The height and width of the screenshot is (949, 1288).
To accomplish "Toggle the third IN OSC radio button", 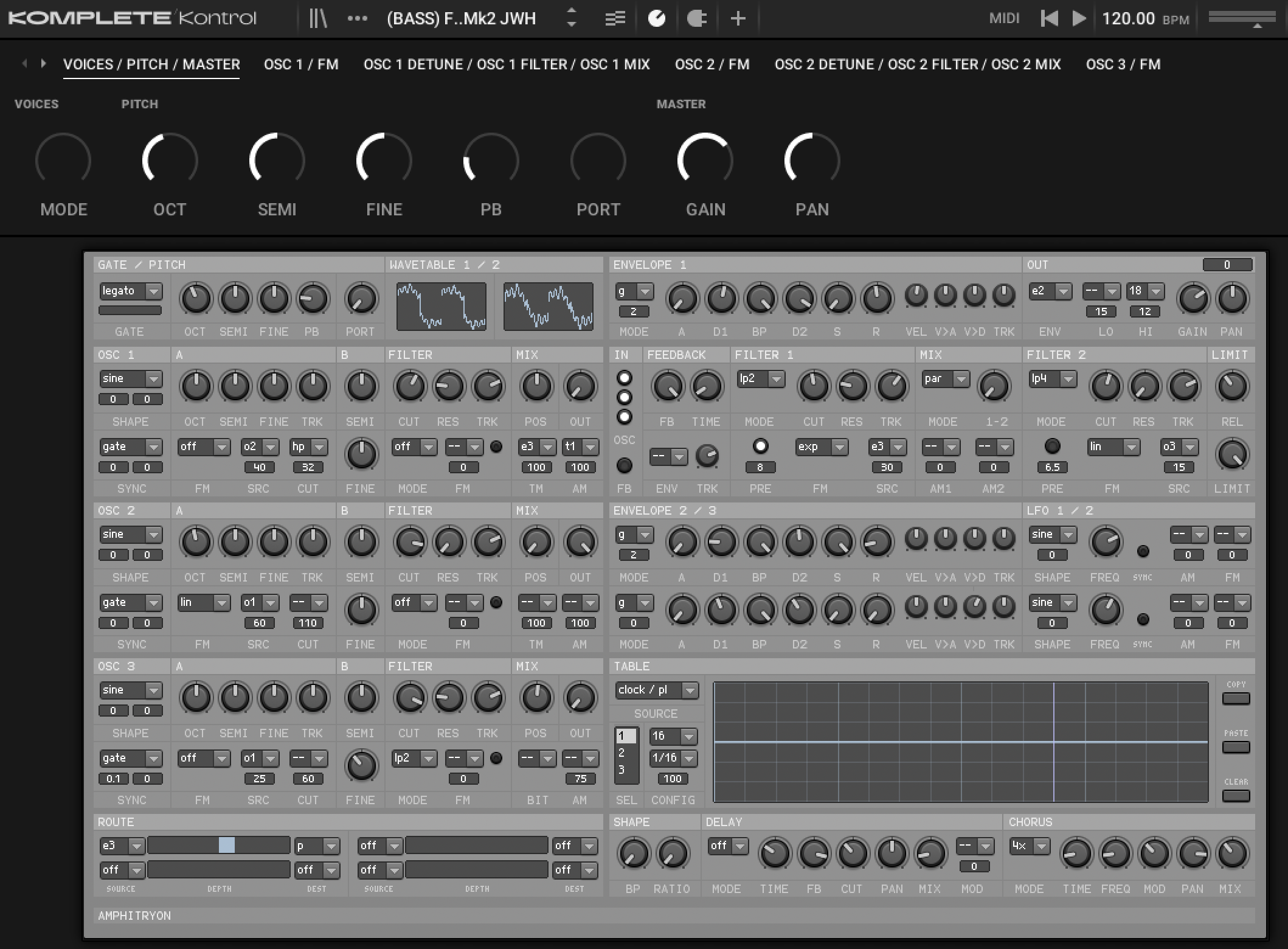I will tap(624, 417).
